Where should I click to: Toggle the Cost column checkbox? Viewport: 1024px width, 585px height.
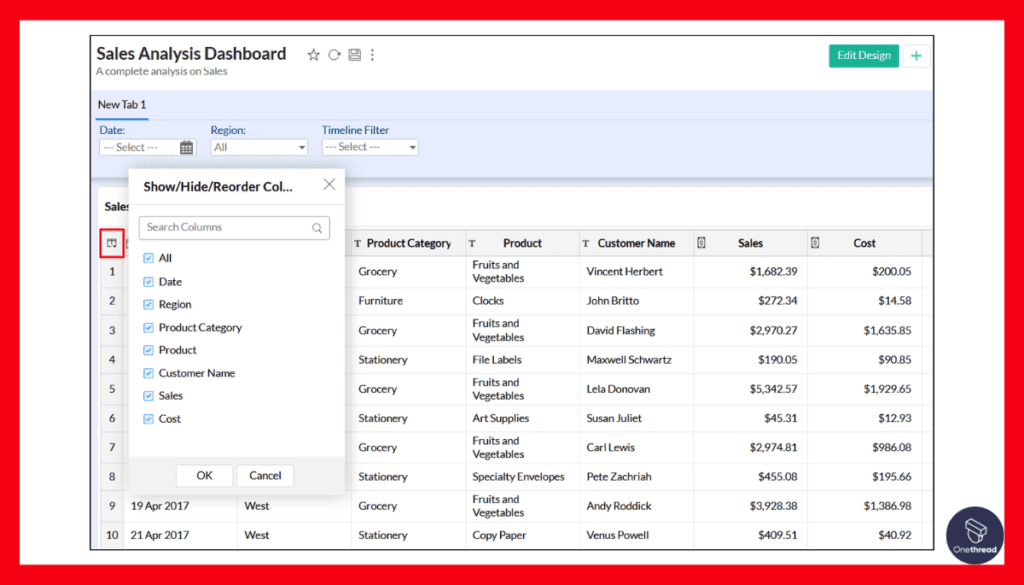coord(148,419)
